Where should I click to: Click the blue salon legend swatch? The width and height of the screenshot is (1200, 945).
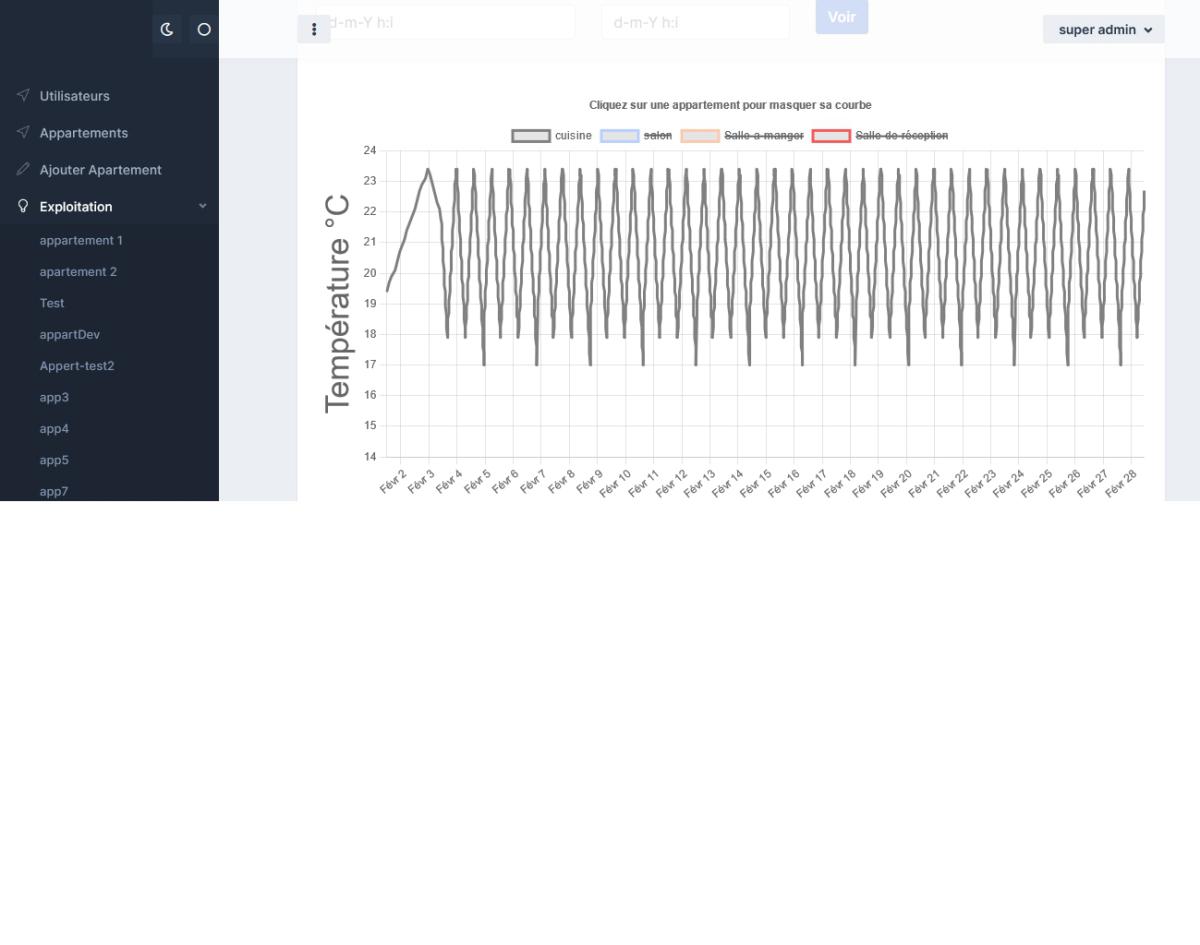click(620, 136)
